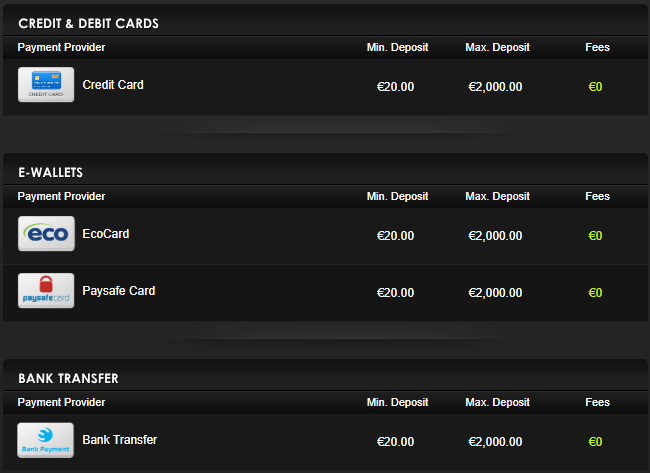Open the Bank Payment icon

click(46, 440)
